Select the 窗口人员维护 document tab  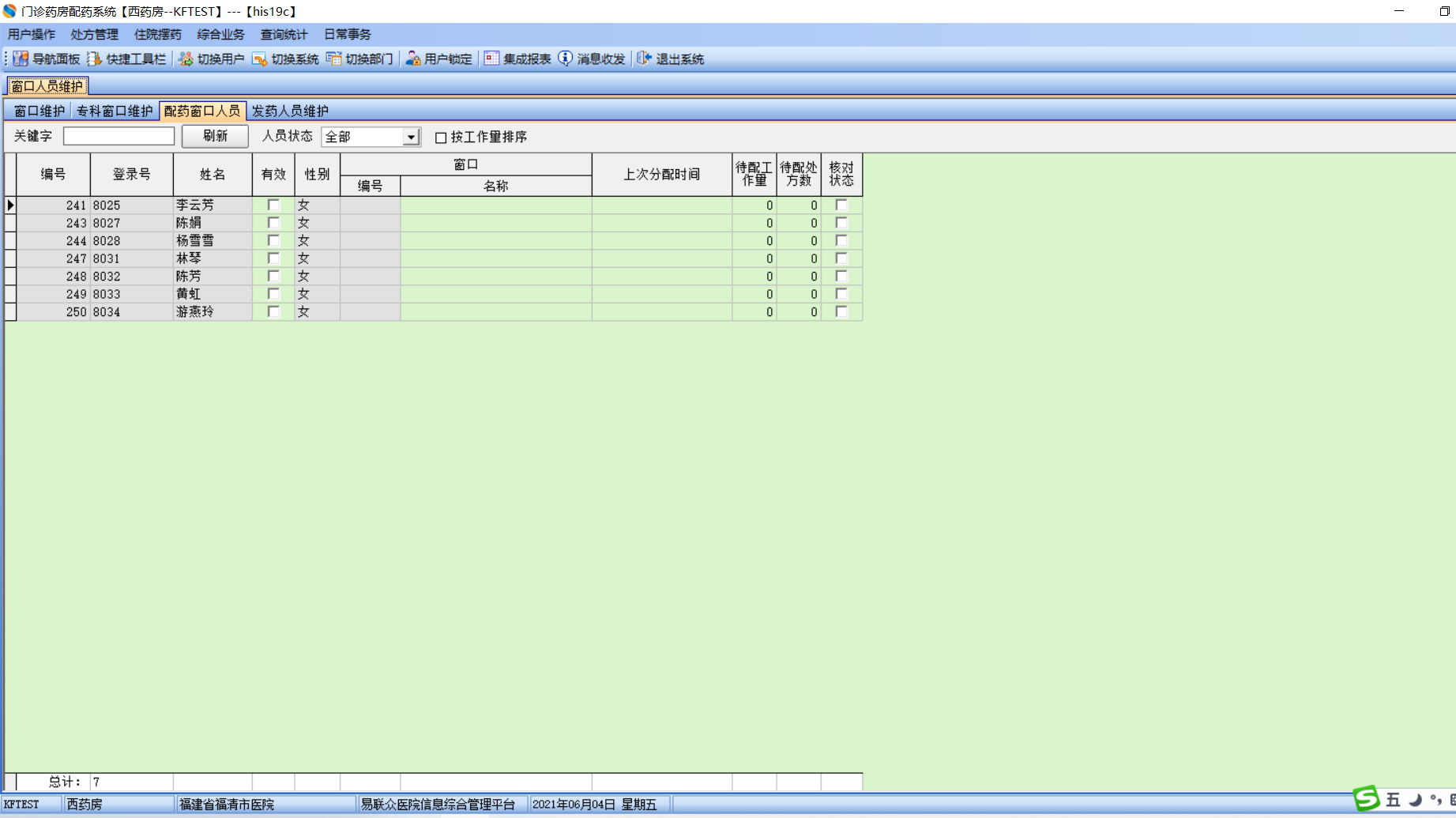(47, 86)
